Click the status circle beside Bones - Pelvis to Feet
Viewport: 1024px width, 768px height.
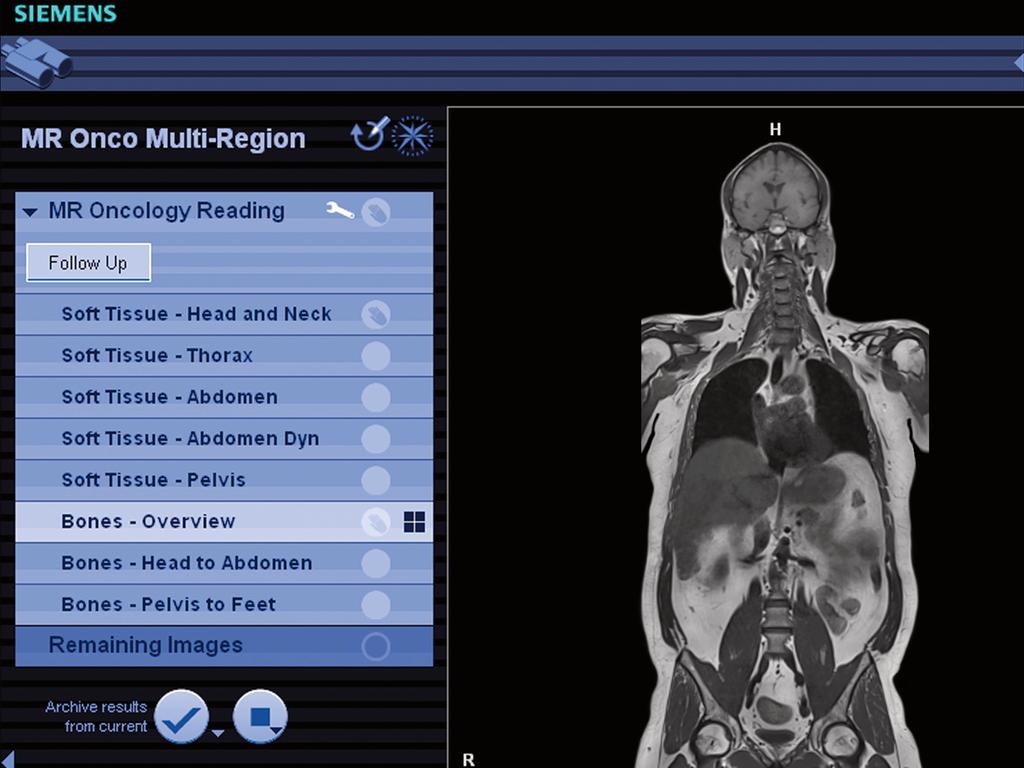pos(378,604)
